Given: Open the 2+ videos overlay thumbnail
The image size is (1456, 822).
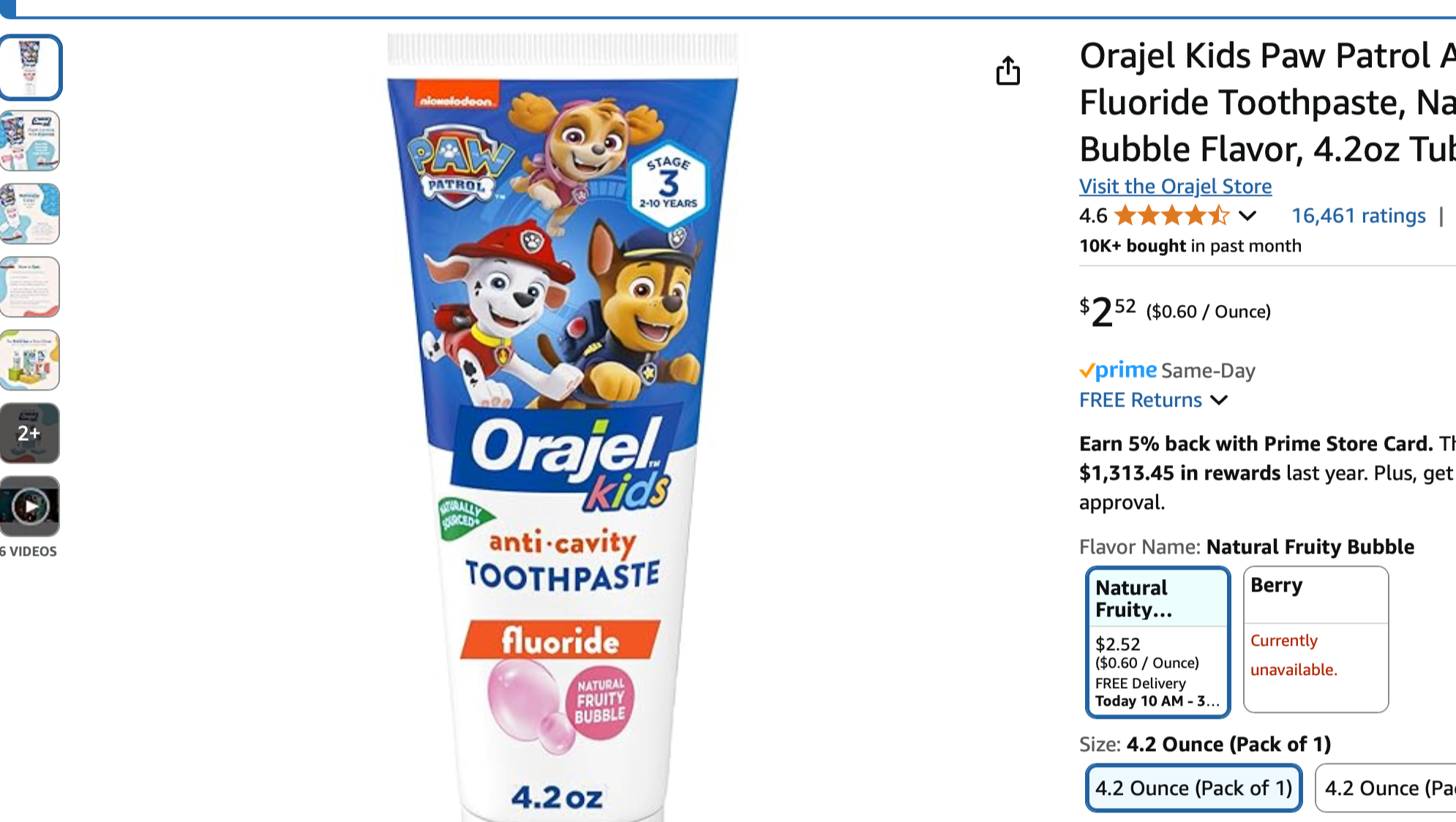Looking at the screenshot, I should tap(31, 433).
